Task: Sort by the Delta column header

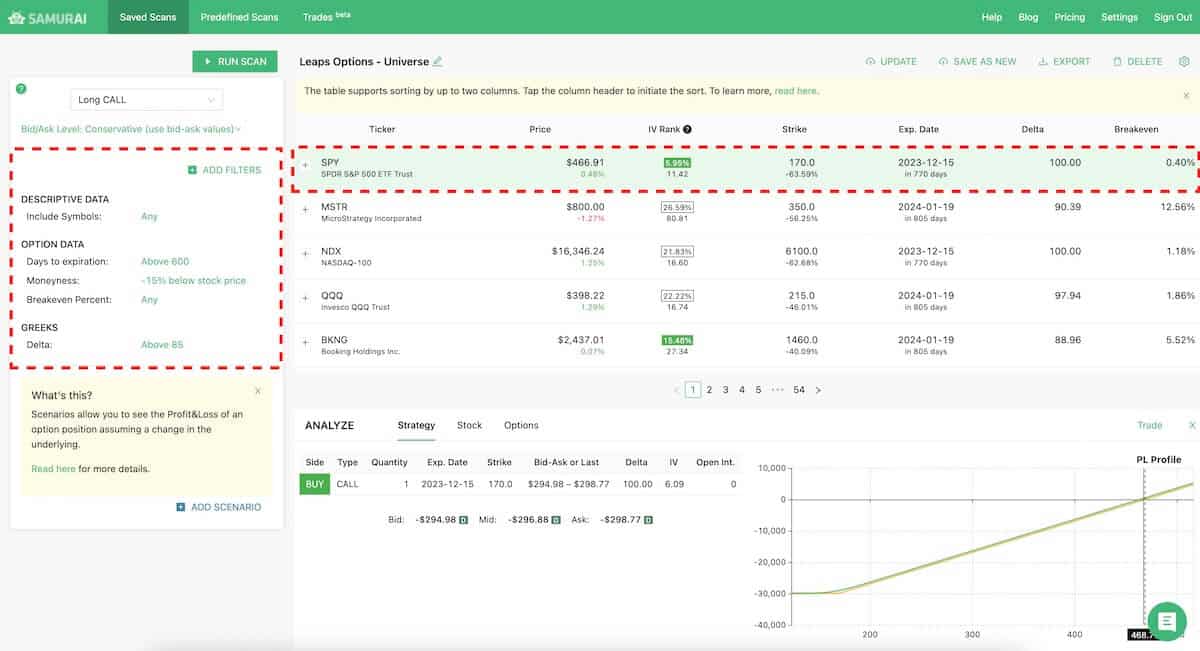Action: 1033,129
